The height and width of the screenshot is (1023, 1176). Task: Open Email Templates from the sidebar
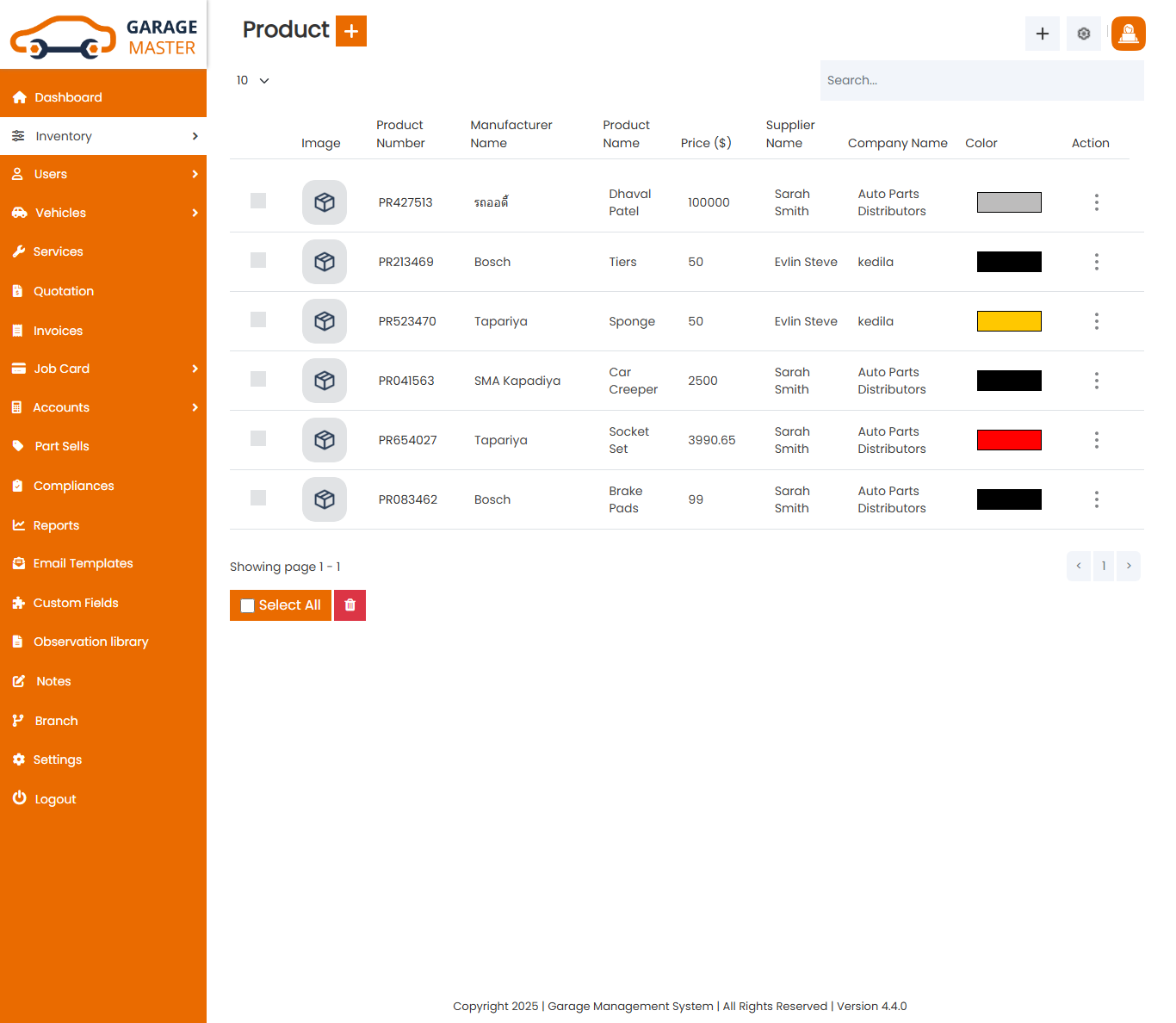82,563
